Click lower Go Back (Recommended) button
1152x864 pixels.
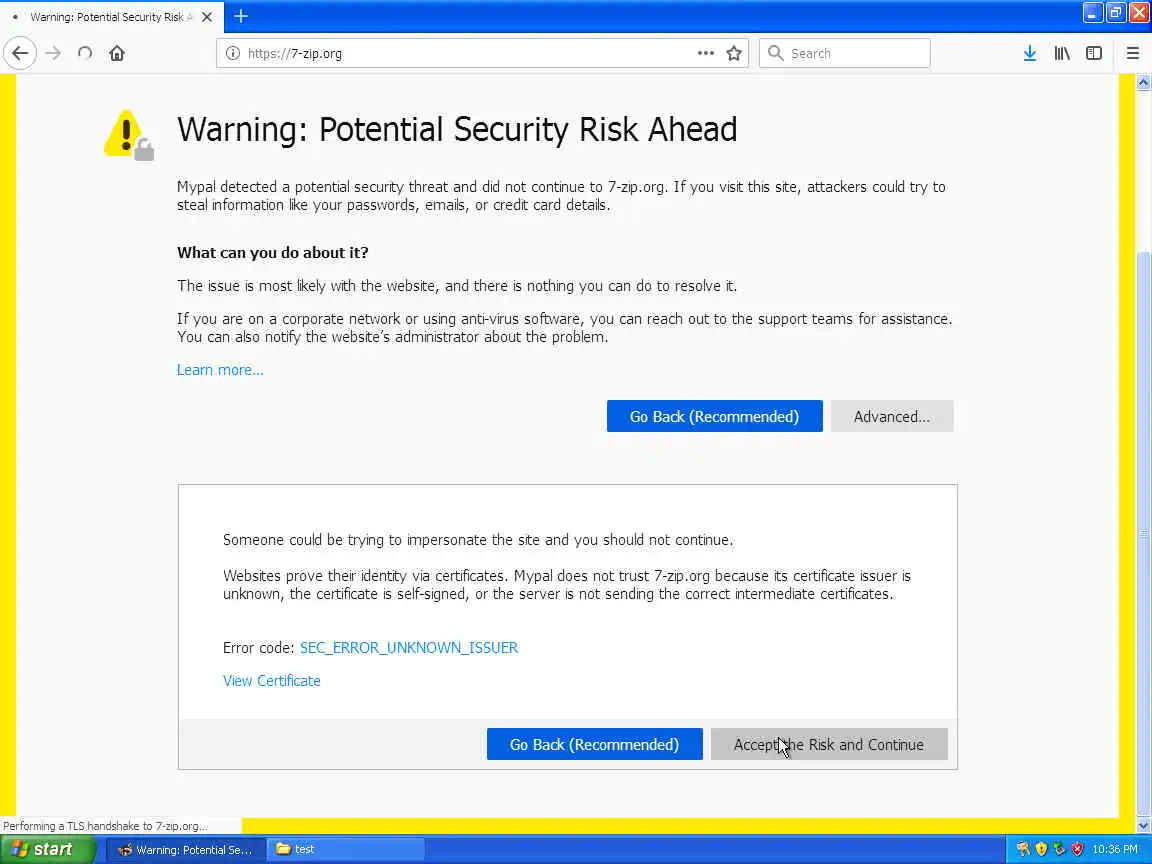tap(594, 744)
